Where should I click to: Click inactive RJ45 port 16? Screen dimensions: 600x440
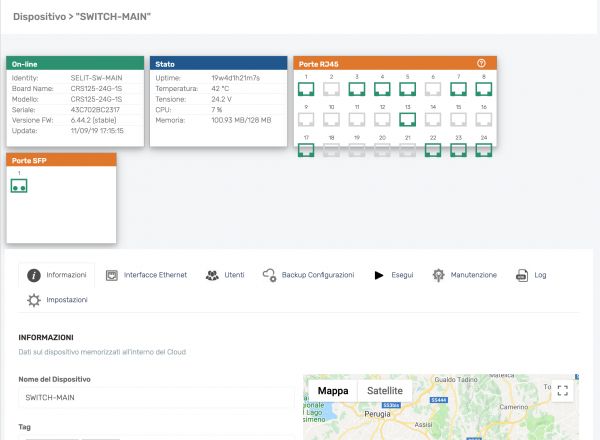coord(484,119)
